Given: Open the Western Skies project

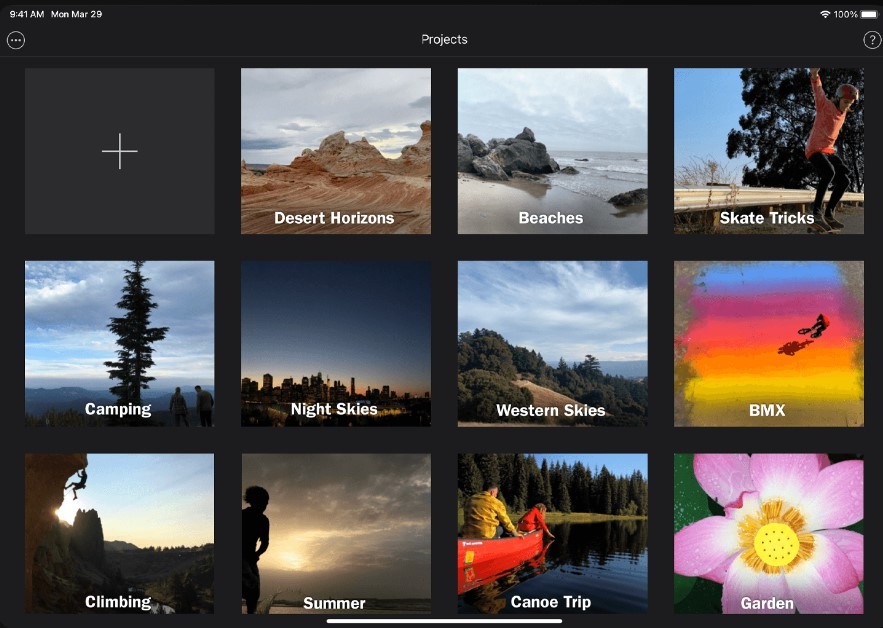Looking at the screenshot, I should pos(552,344).
